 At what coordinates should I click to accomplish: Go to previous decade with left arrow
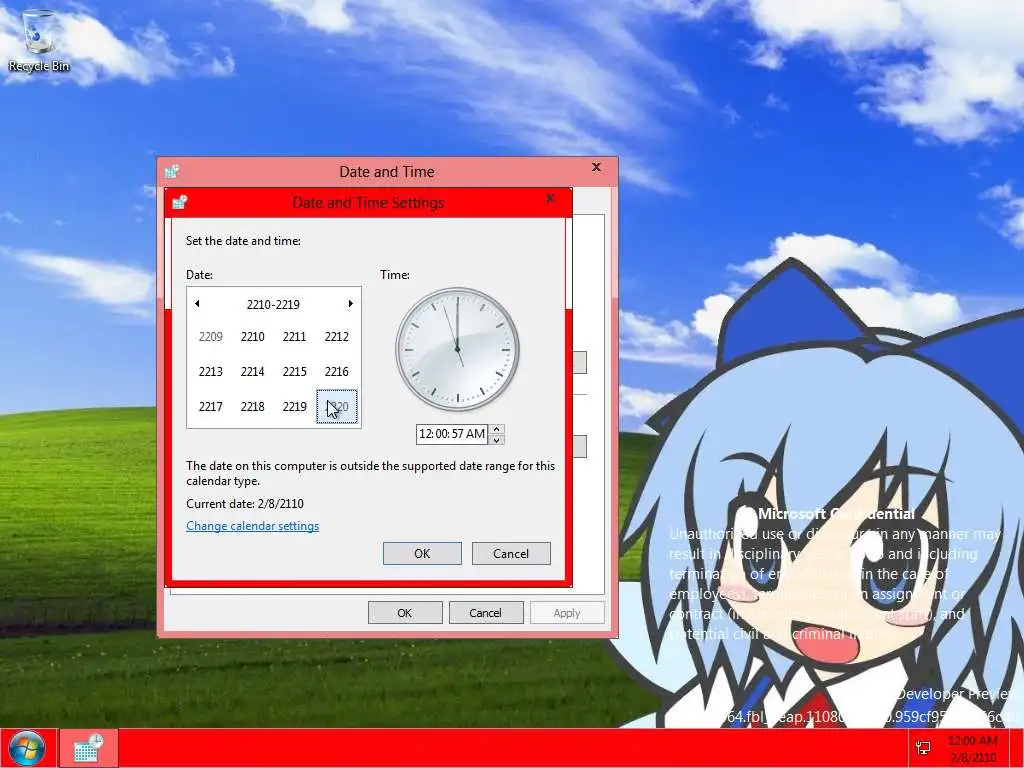pos(197,304)
